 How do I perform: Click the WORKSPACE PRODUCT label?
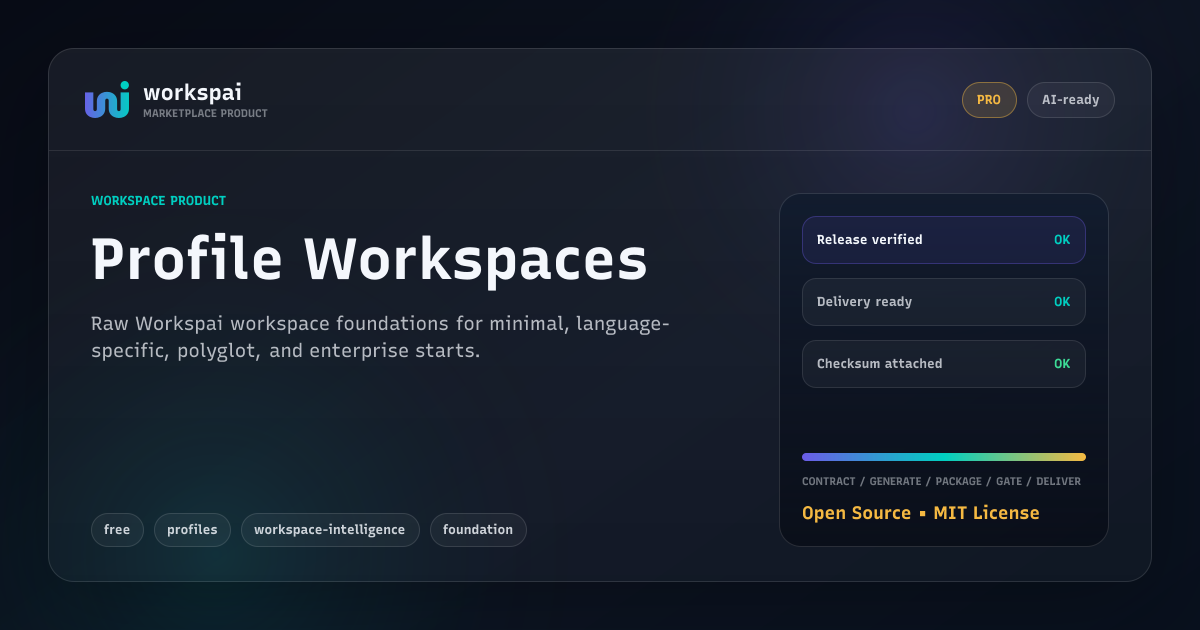[x=158, y=201]
